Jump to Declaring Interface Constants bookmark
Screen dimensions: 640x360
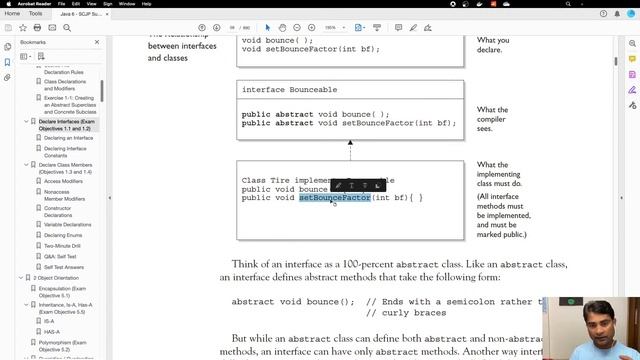[65, 152]
